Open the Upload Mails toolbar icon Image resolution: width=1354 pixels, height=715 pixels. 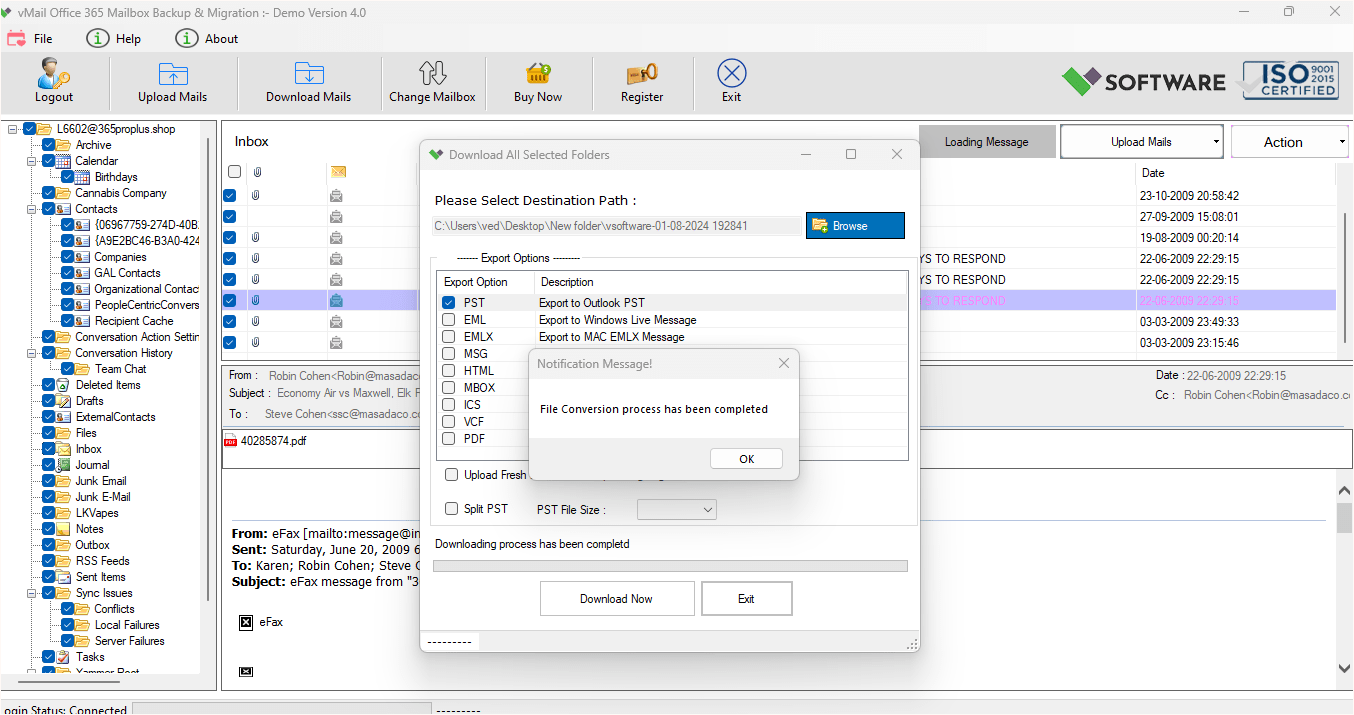click(x=173, y=74)
